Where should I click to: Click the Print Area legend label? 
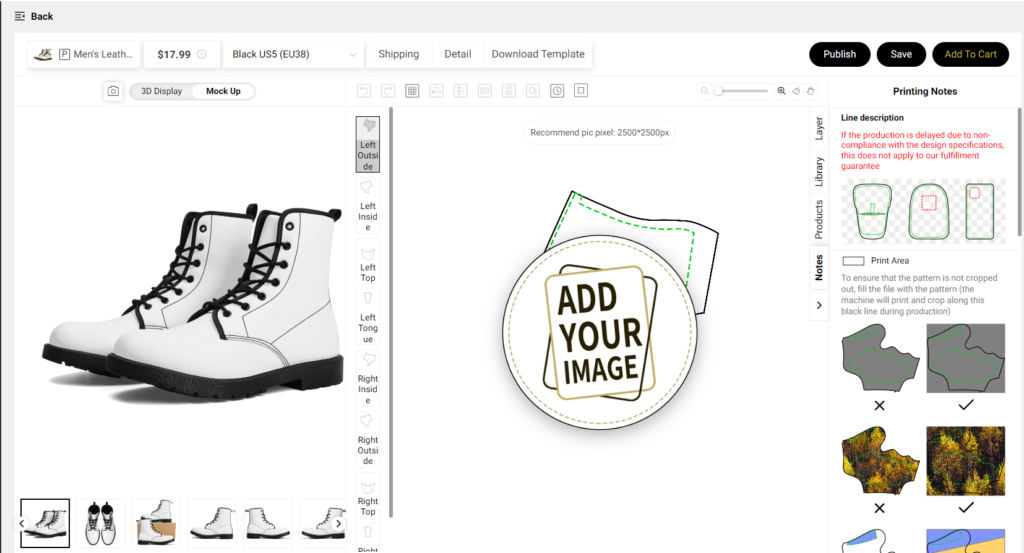pos(889,261)
